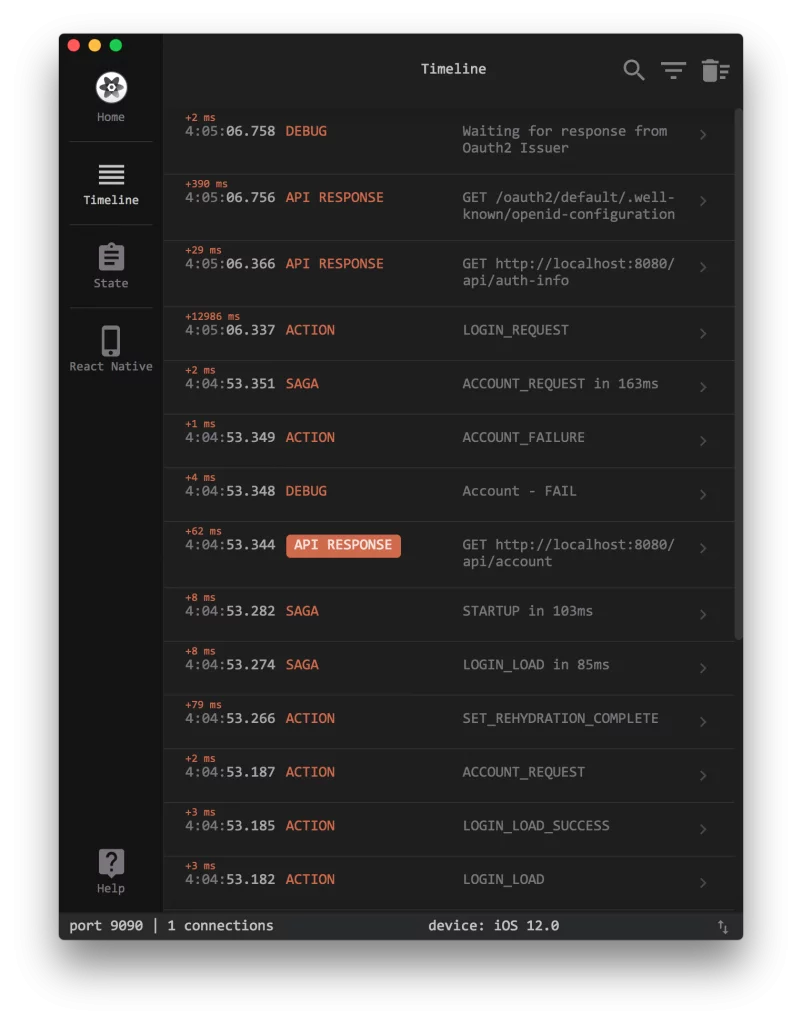Maximize the window with green button

tap(116, 45)
